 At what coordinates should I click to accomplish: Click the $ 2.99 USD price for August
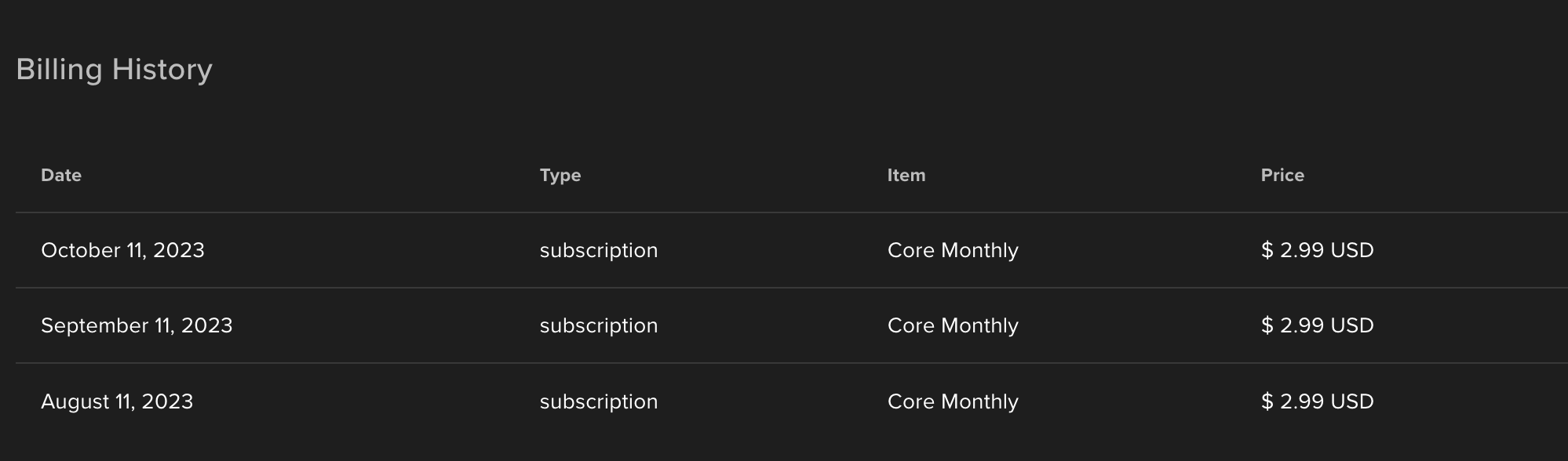point(1317,401)
